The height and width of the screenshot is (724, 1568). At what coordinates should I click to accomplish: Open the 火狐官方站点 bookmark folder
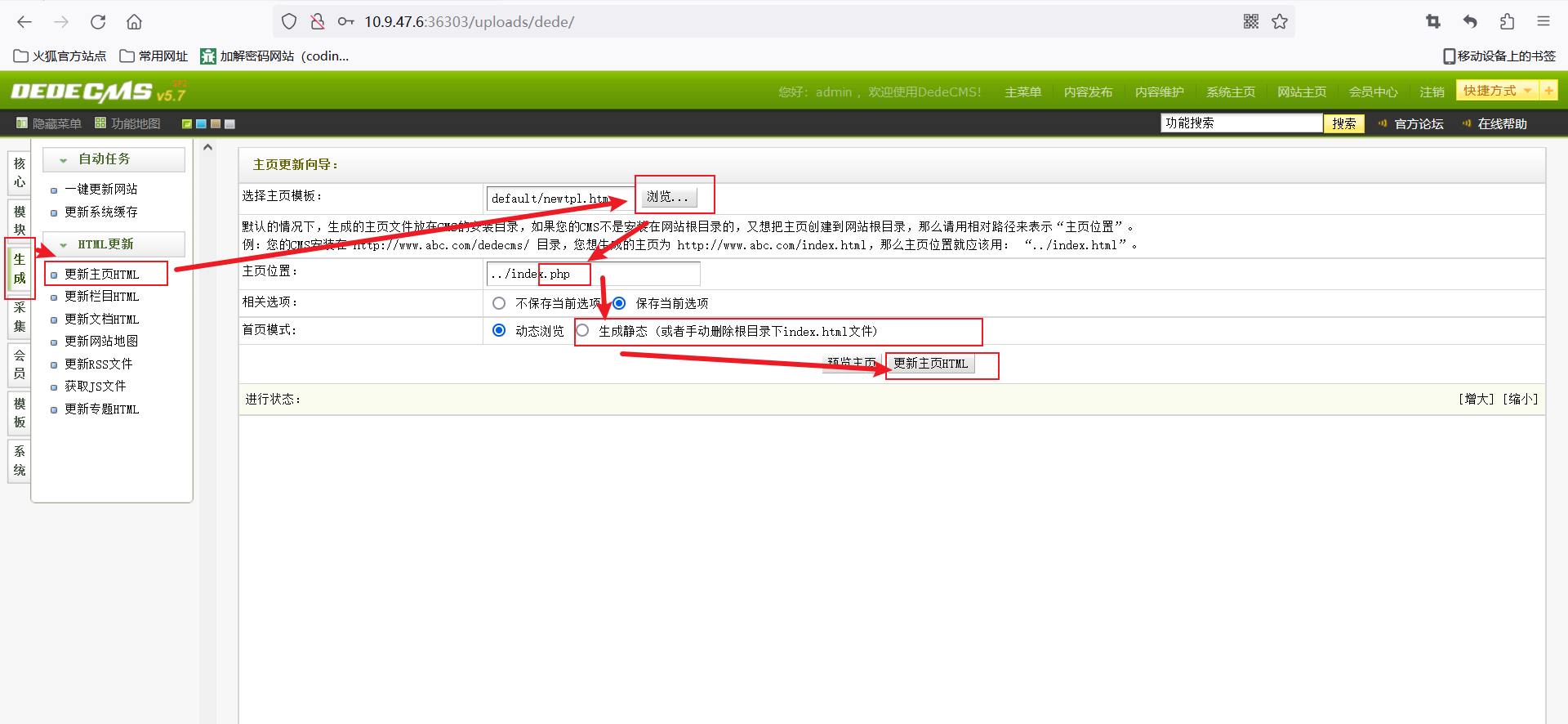click(x=60, y=56)
